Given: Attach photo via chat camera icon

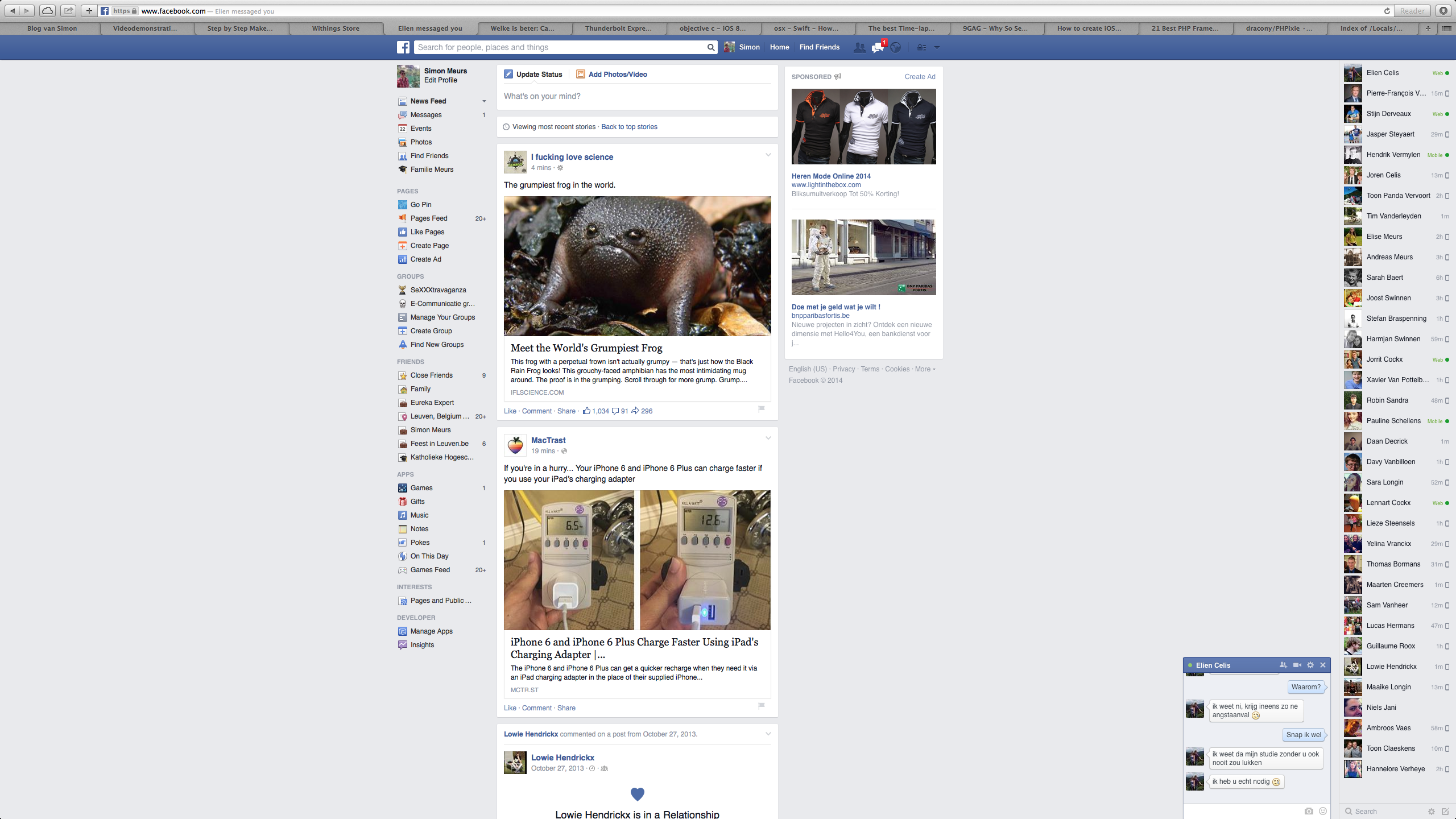Looking at the screenshot, I should pyautogui.click(x=1309, y=811).
